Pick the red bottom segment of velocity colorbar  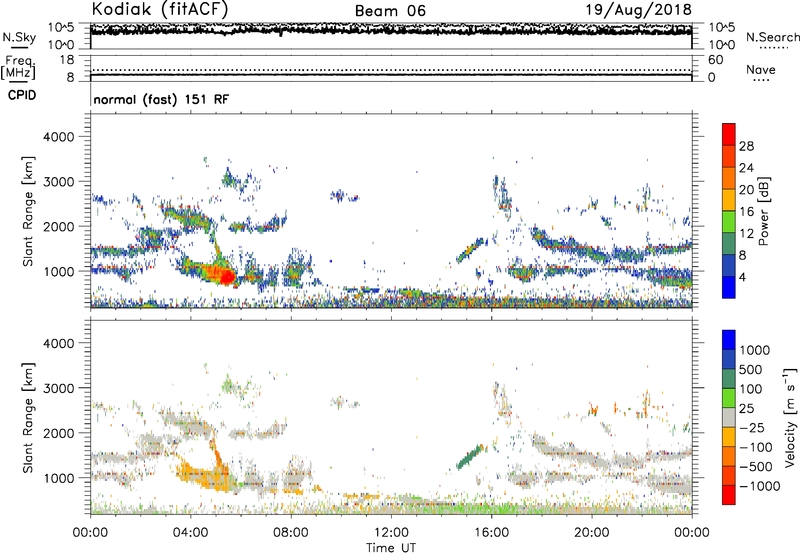(x=729, y=495)
